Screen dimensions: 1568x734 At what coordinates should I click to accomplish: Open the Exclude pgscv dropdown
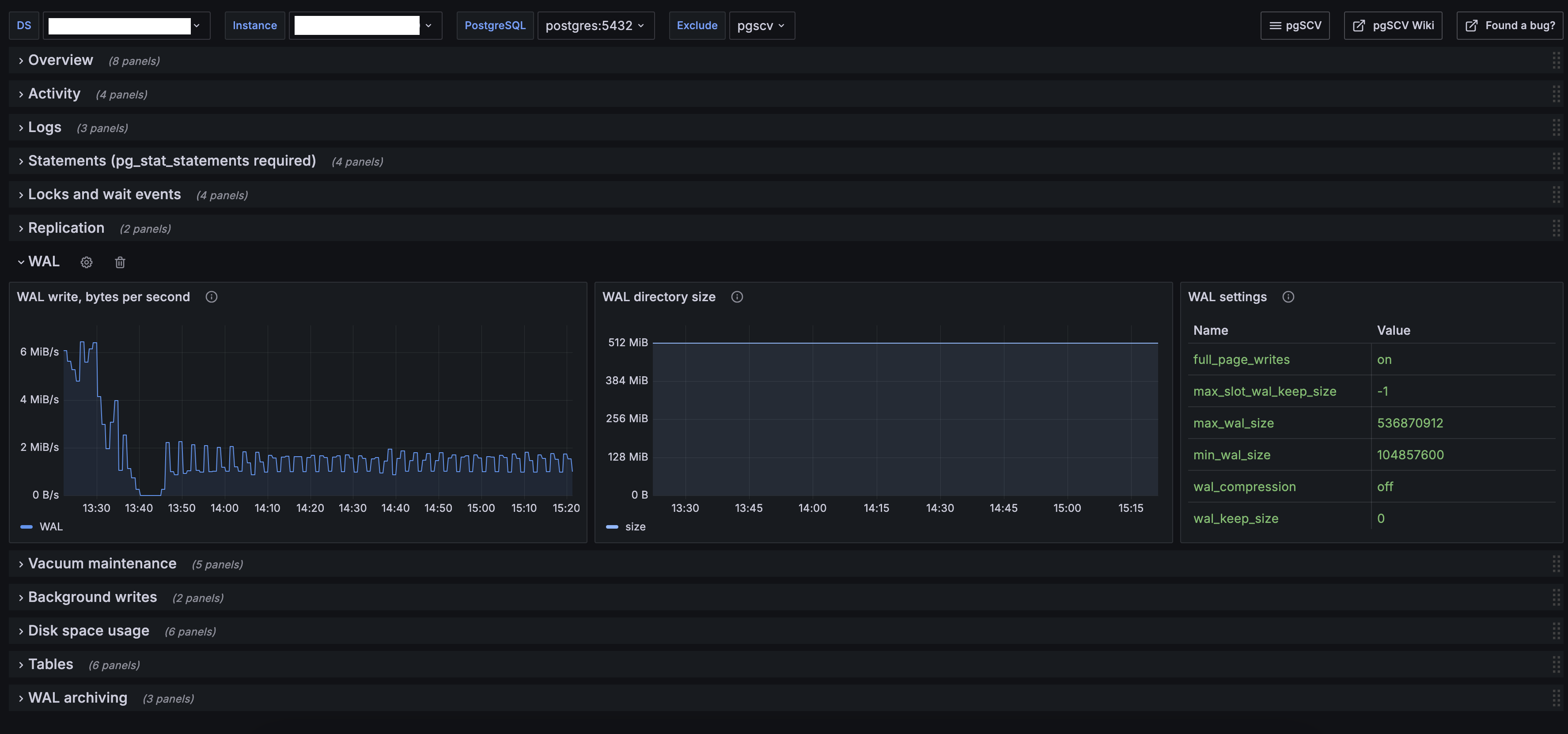point(761,26)
